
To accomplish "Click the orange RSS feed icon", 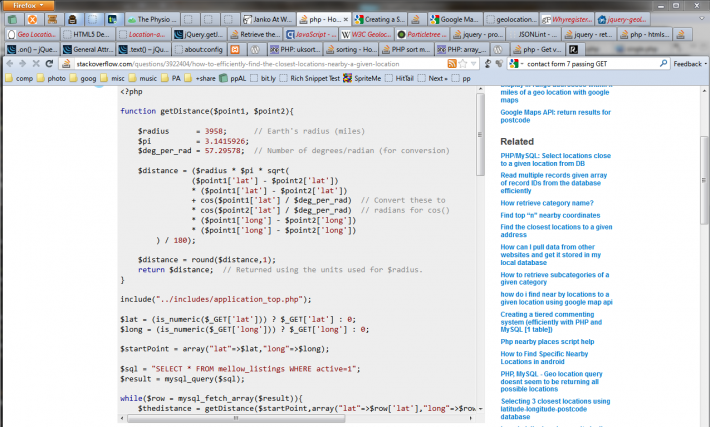I will 451,64.
